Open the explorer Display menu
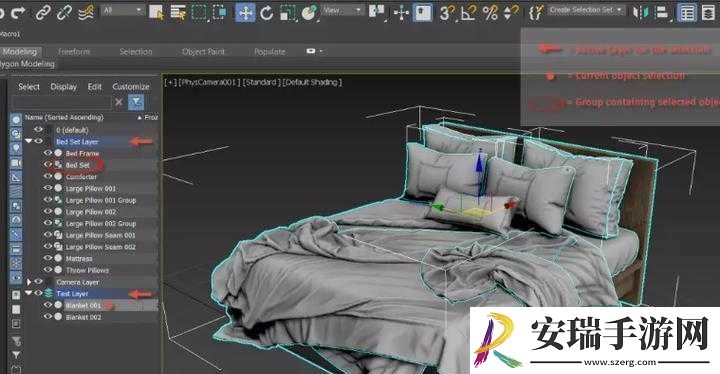The height and width of the screenshot is (374, 720). pyautogui.click(x=63, y=86)
